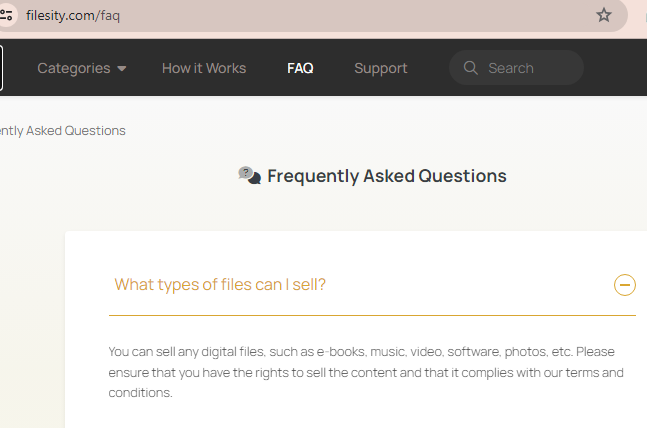This screenshot has height=428, width=647.
Task: Select the Categories menu label
Action: click(x=74, y=68)
